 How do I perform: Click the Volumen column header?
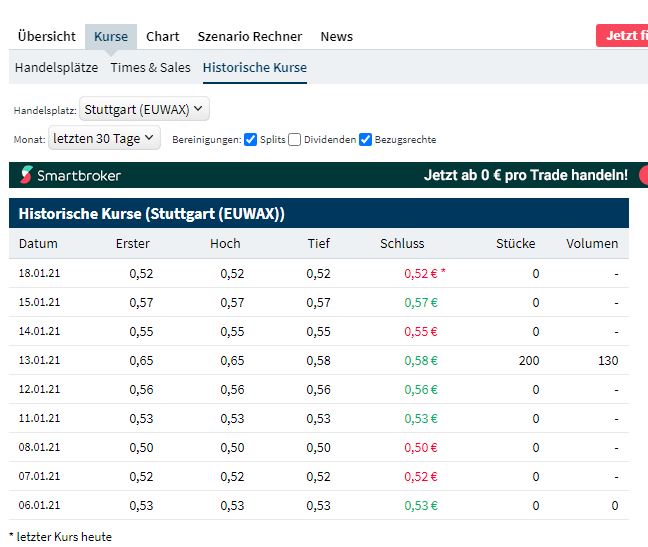(x=591, y=243)
